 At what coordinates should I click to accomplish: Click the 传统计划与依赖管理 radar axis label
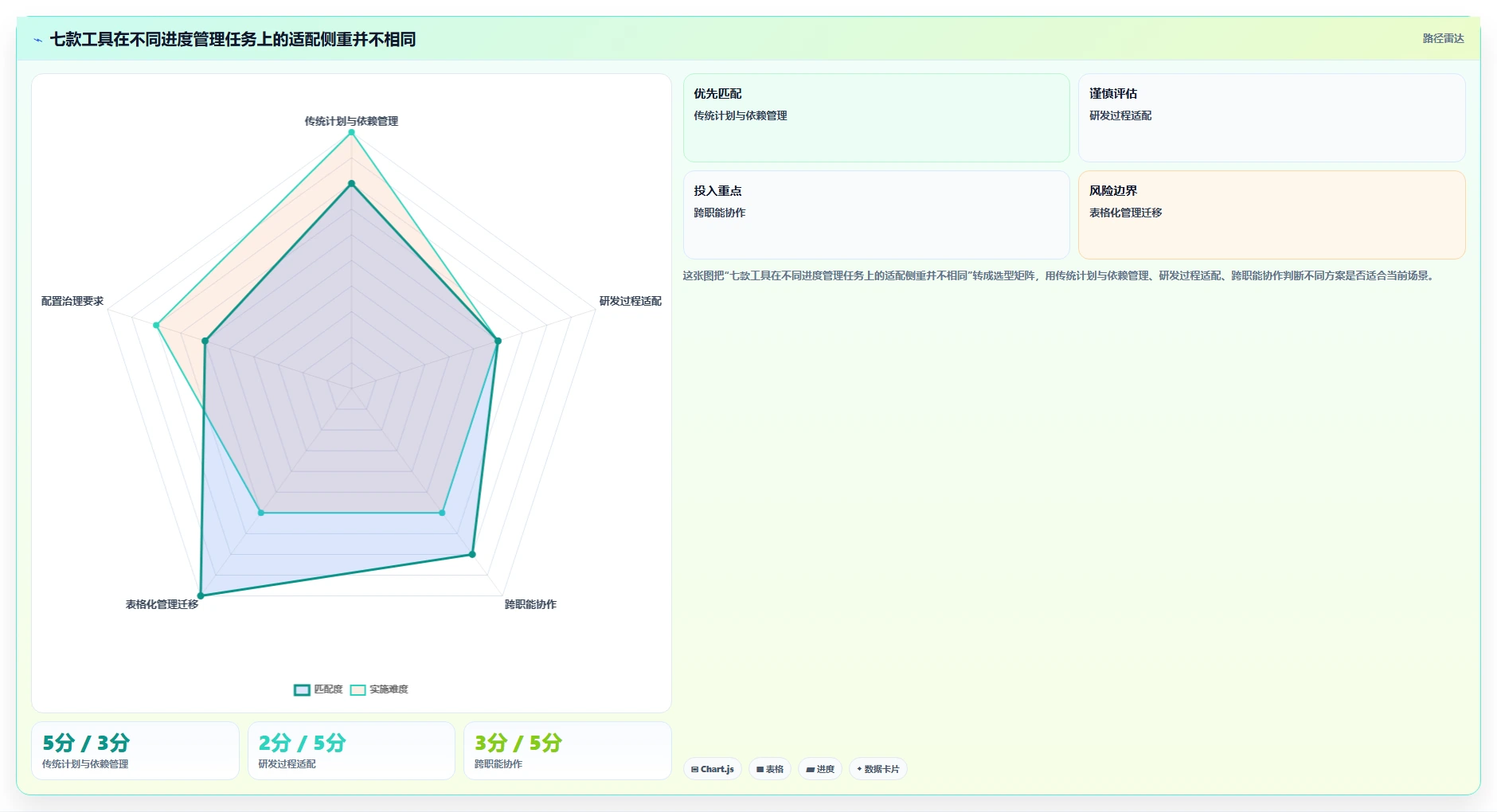pyautogui.click(x=351, y=121)
